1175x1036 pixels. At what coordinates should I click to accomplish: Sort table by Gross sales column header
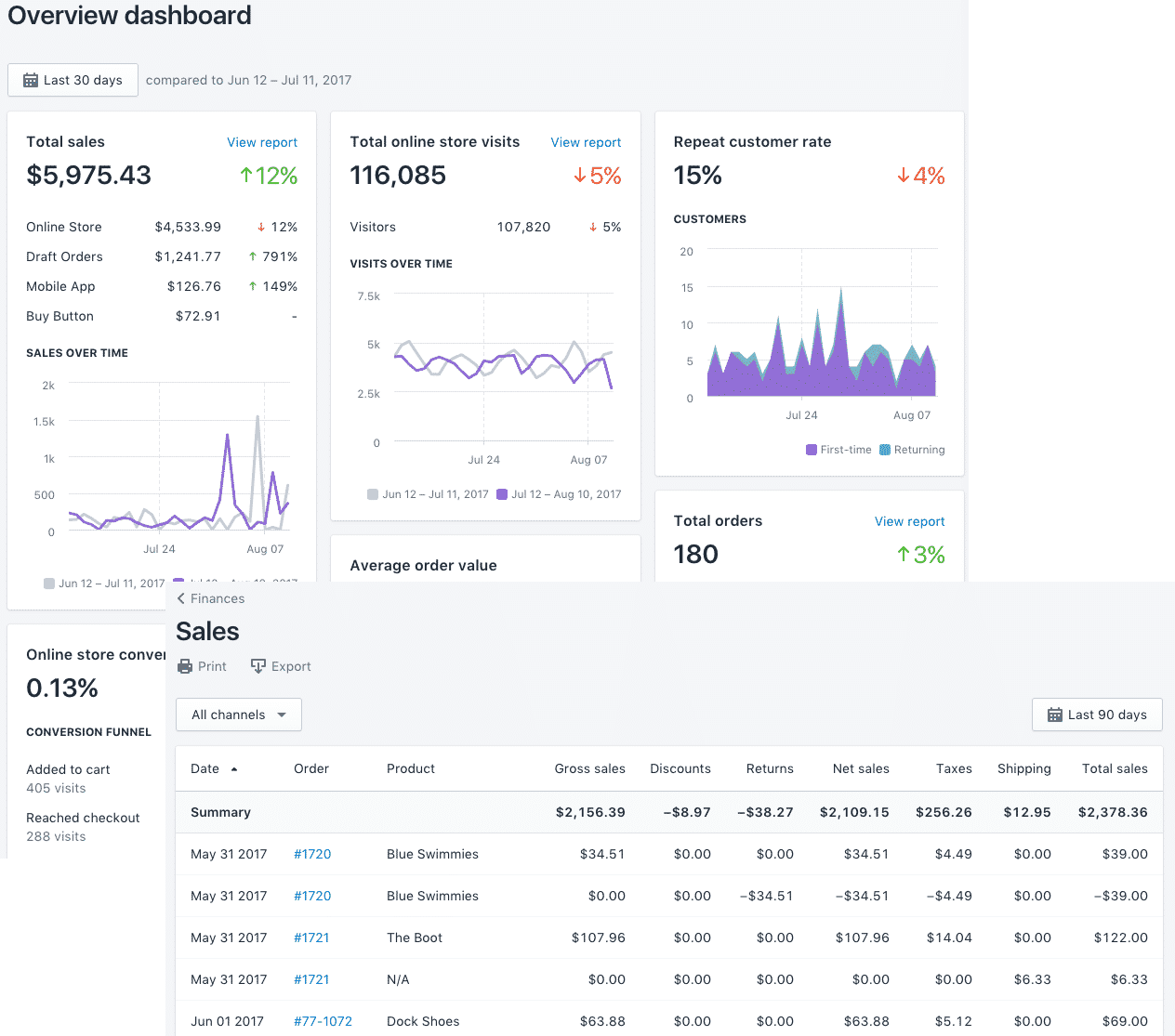[x=589, y=768]
